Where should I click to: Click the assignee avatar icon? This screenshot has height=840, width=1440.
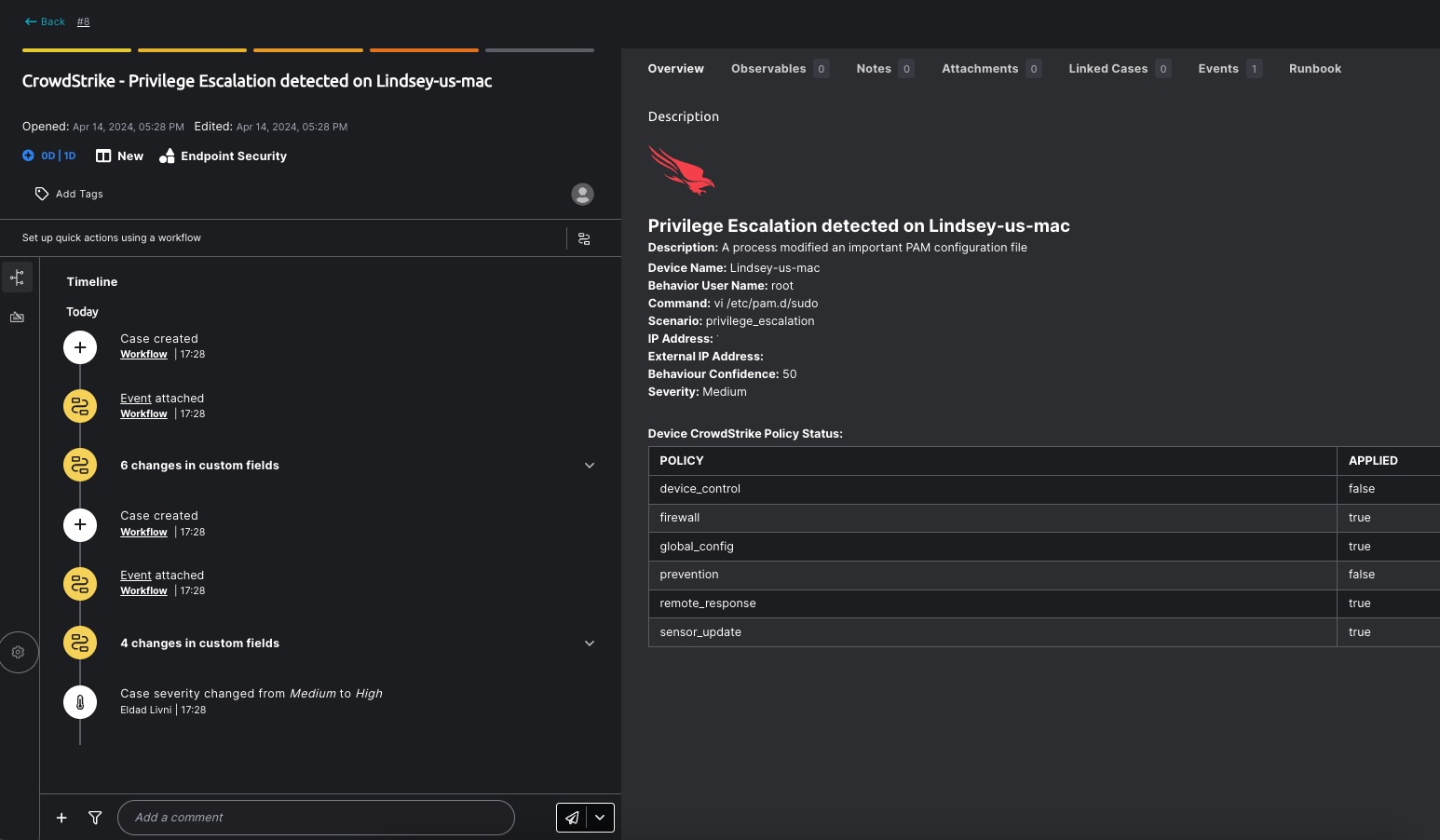pyautogui.click(x=582, y=194)
